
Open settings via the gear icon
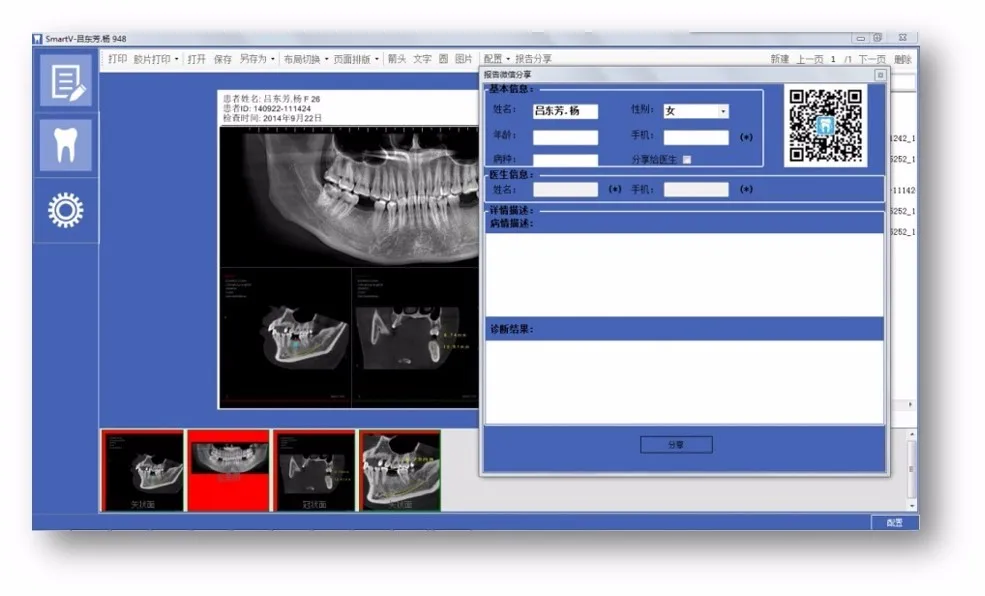[66, 210]
